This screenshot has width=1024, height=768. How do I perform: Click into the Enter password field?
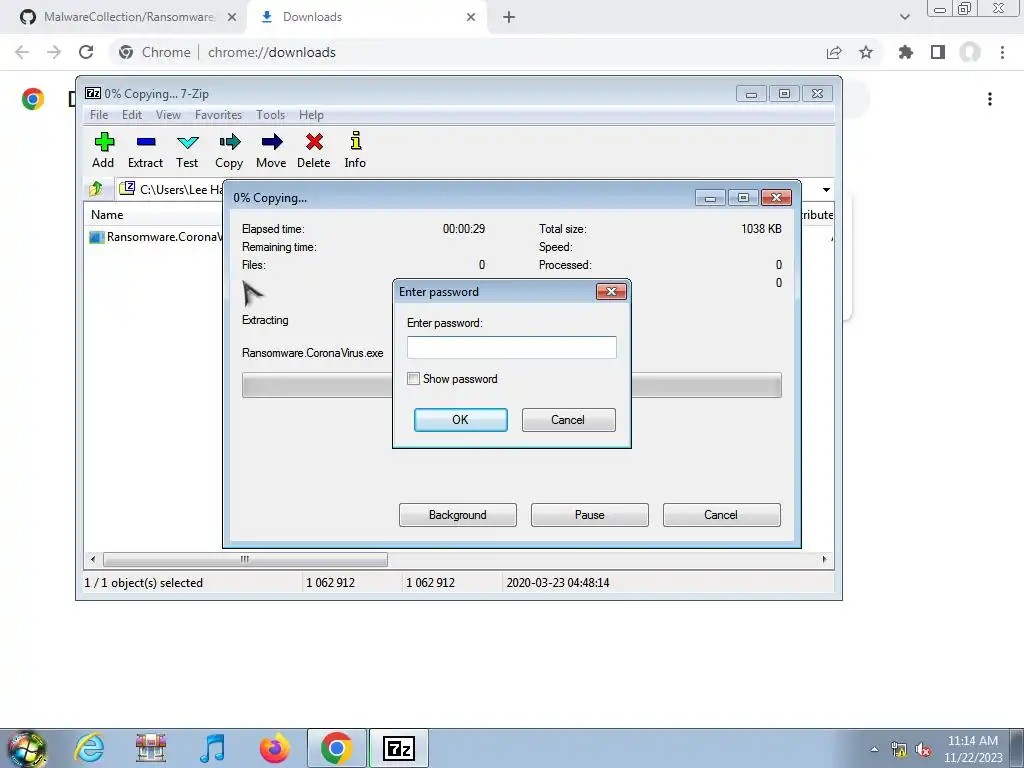click(511, 347)
